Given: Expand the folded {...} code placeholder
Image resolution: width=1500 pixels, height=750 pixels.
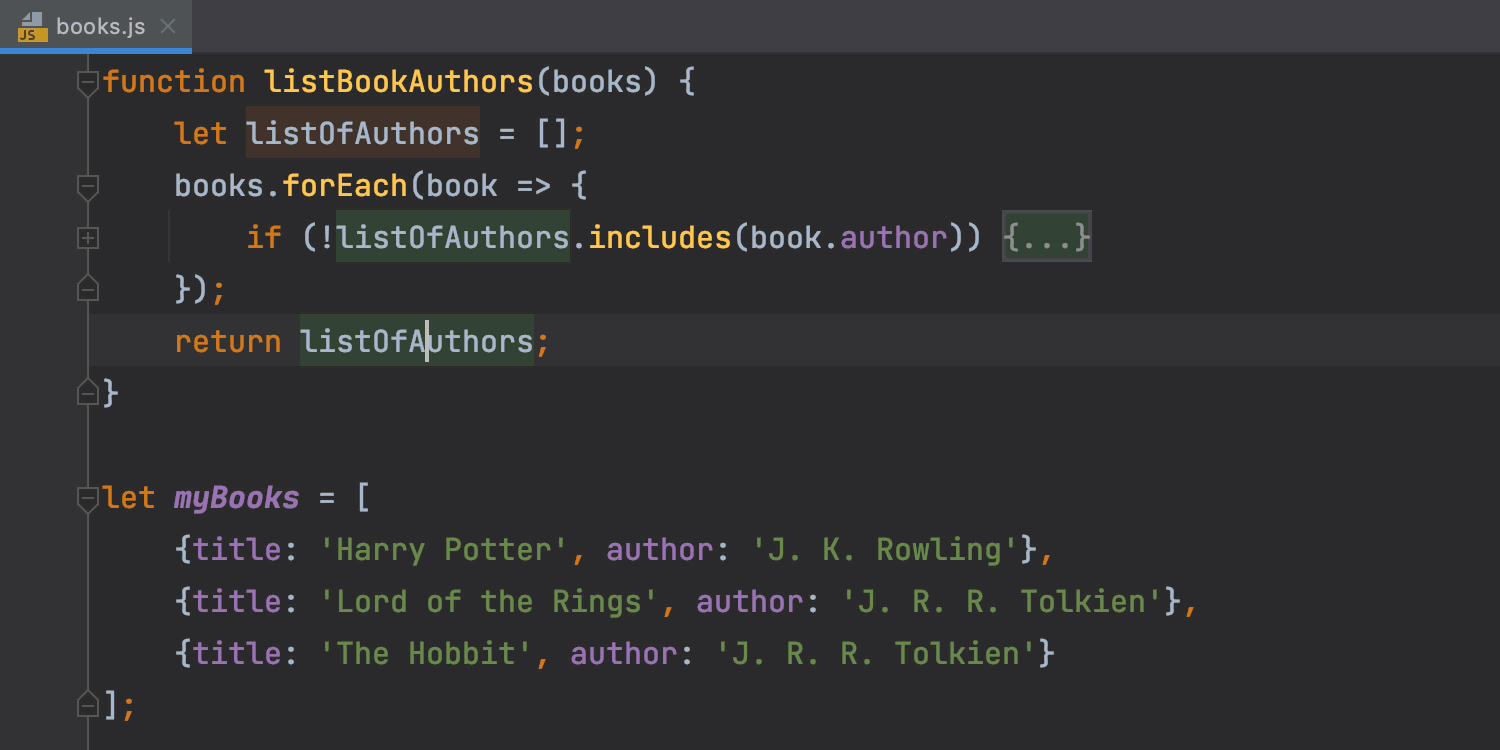Looking at the screenshot, I should point(1046,238).
